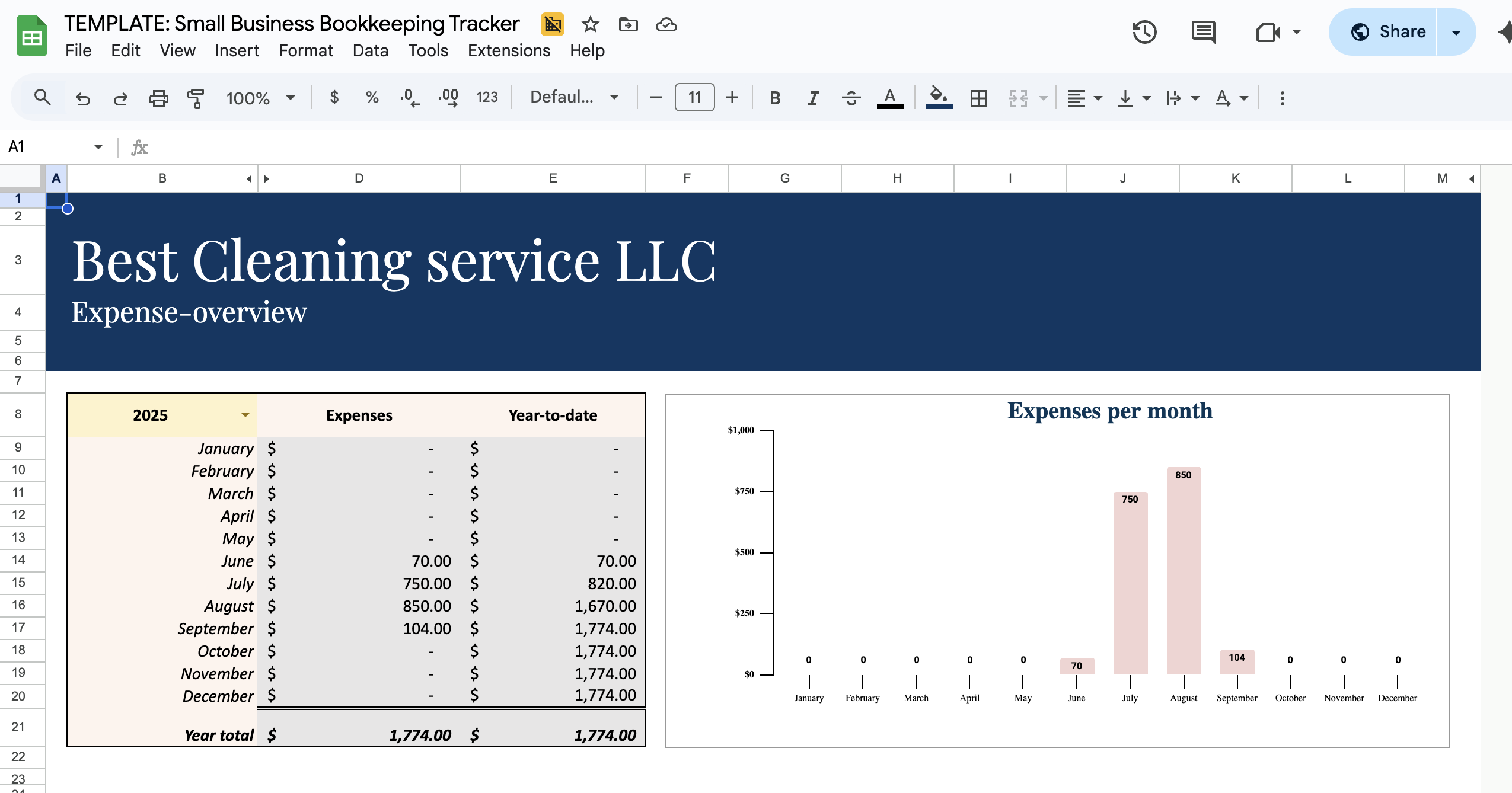Click the strikethrough formatting icon

pyautogui.click(x=851, y=97)
